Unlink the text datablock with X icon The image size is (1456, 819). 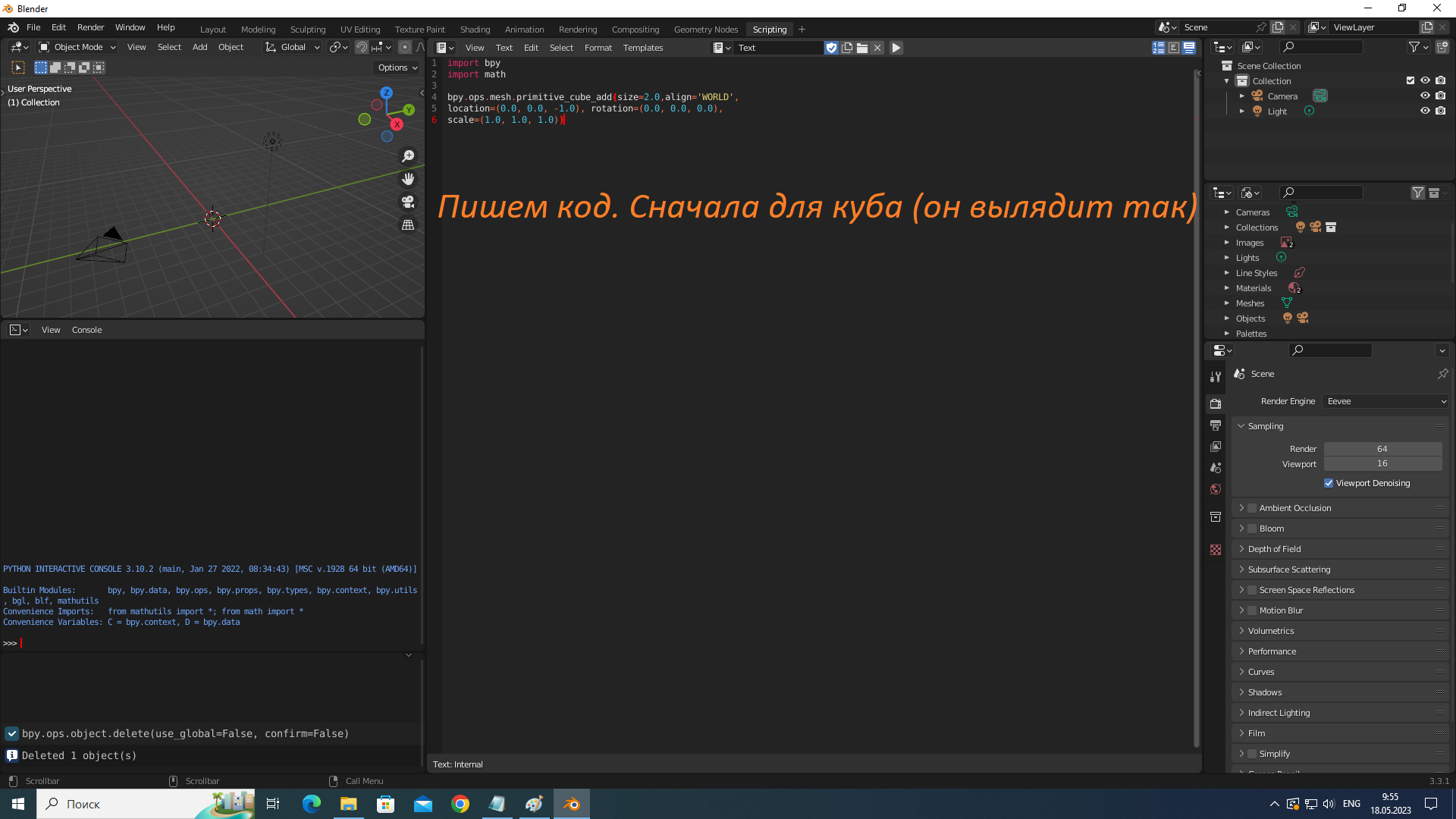coord(877,48)
